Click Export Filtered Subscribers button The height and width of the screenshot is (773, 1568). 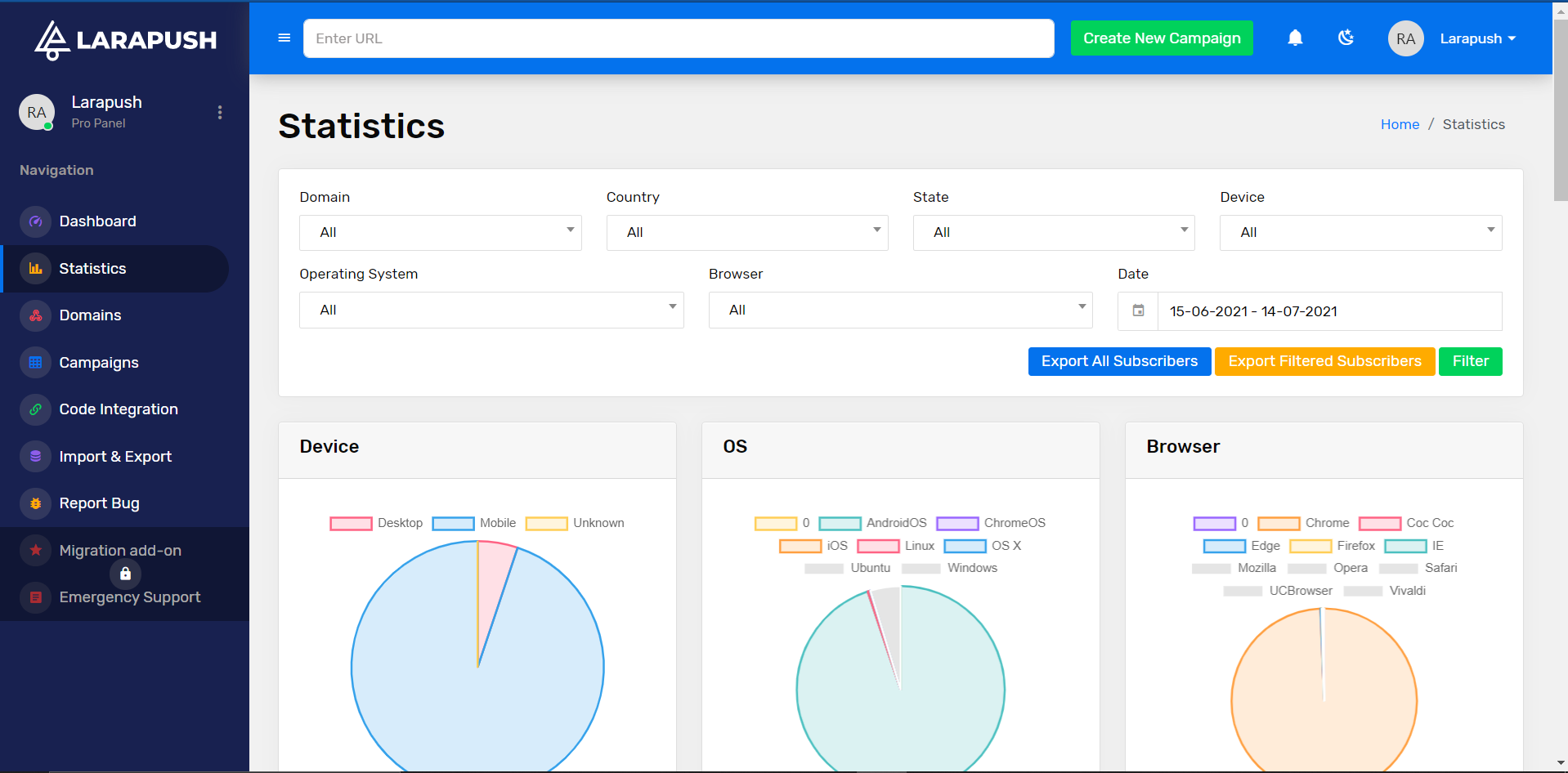pyautogui.click(x=1324, y=361)
